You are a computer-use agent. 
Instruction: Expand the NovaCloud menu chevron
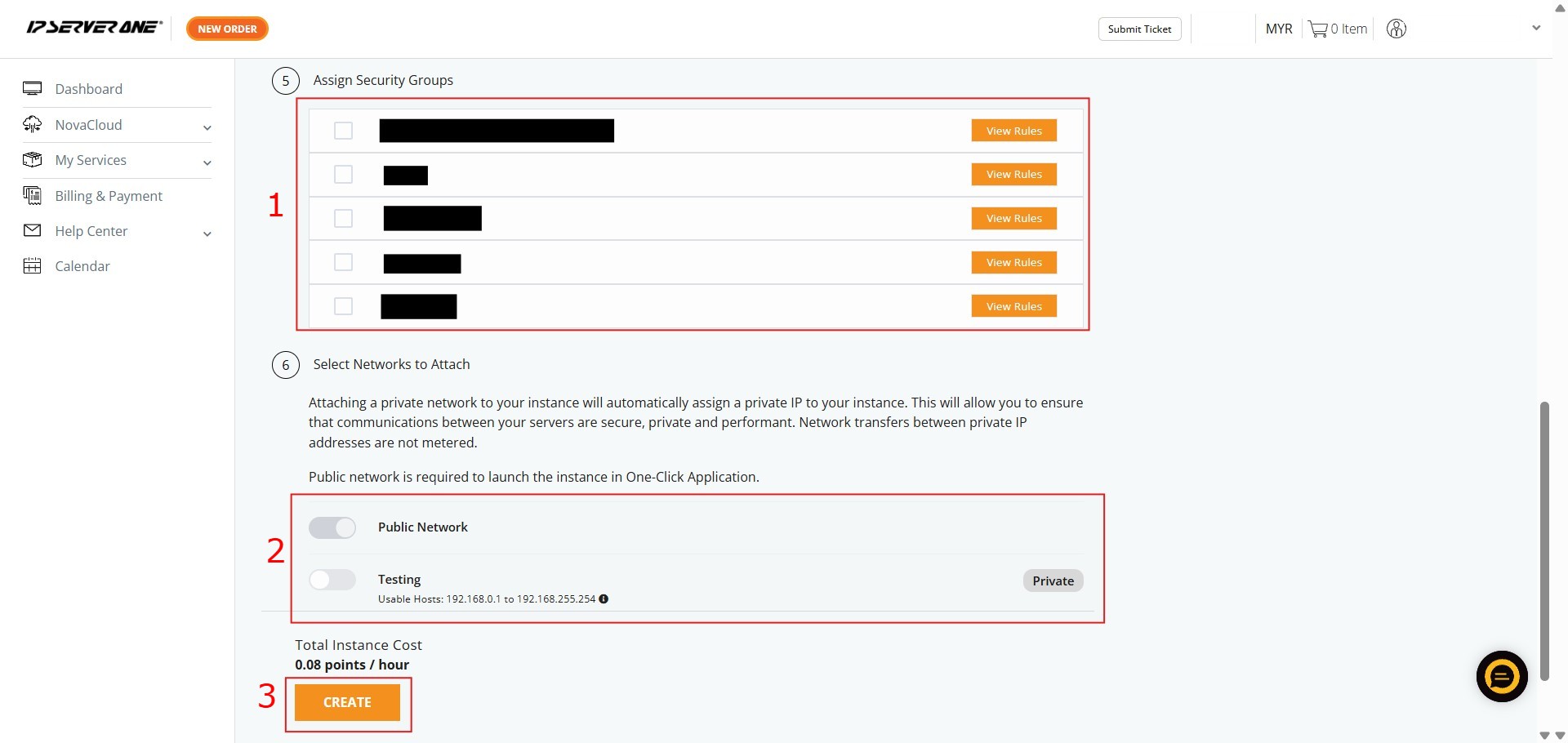click(x=207, y=127)
